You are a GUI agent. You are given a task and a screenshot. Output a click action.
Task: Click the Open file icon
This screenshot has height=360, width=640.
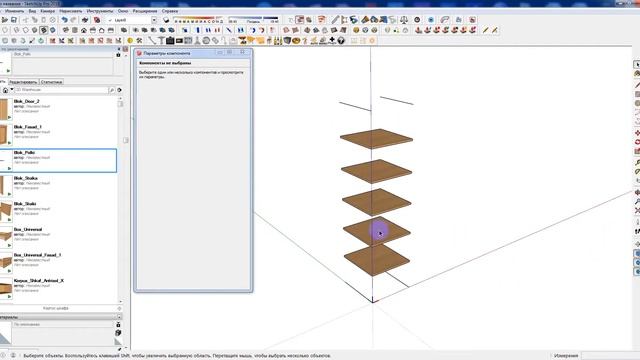(4, 20)
